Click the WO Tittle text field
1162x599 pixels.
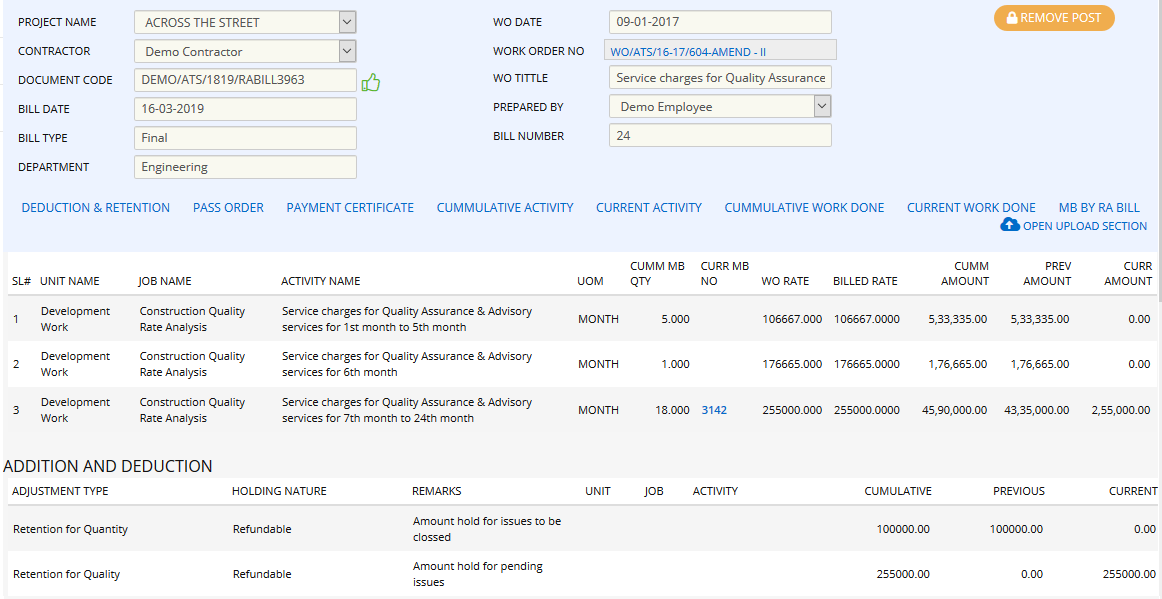click(720, 77)
